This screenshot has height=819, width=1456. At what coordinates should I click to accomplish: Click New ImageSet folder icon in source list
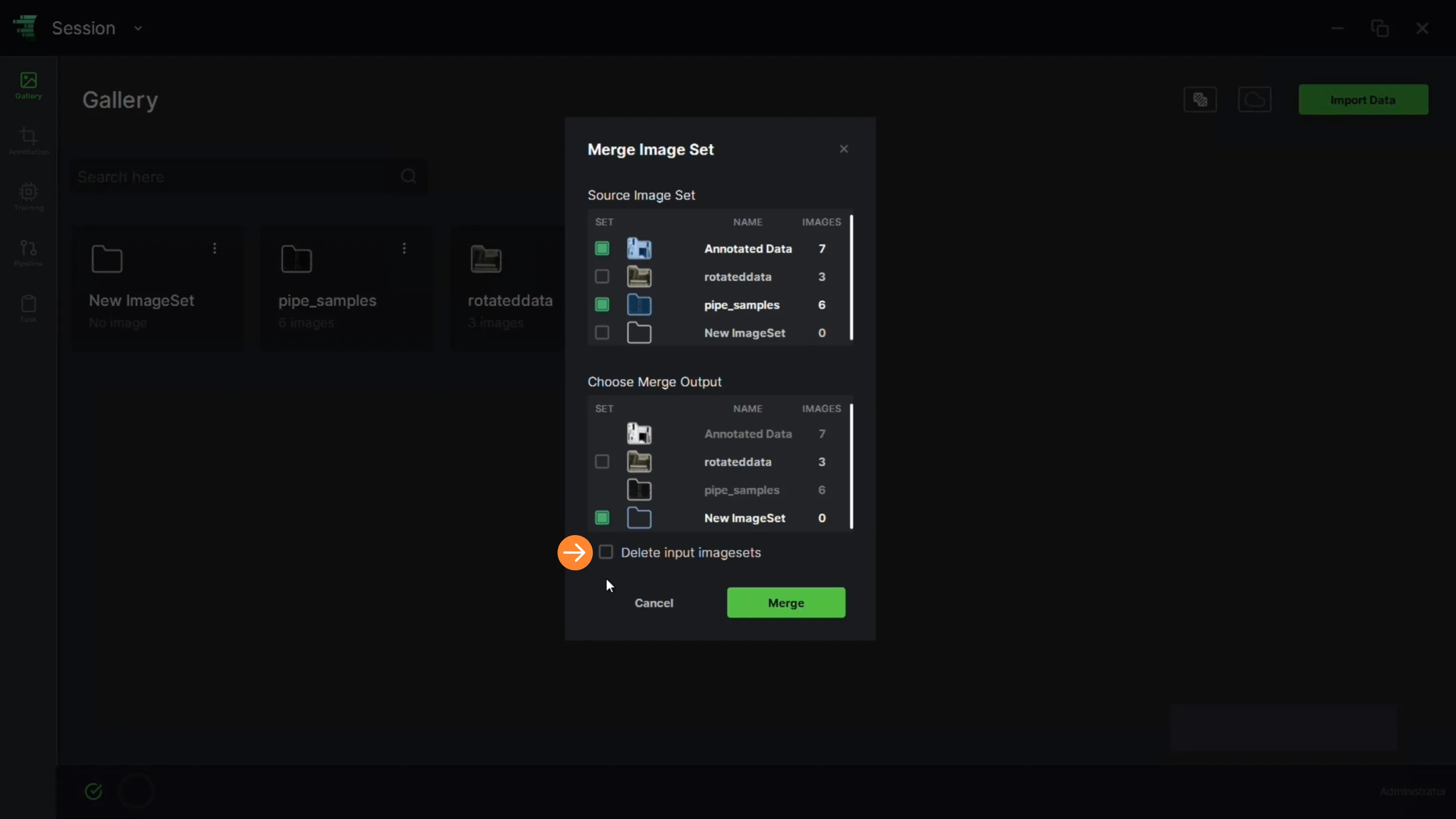639,333
